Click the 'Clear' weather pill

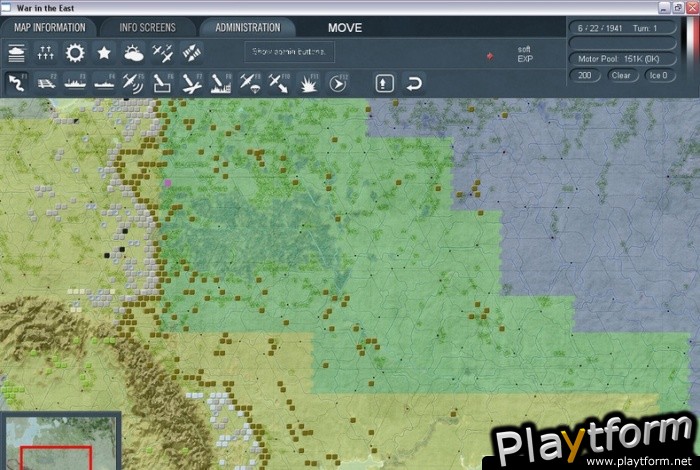(x=621, y=75)
